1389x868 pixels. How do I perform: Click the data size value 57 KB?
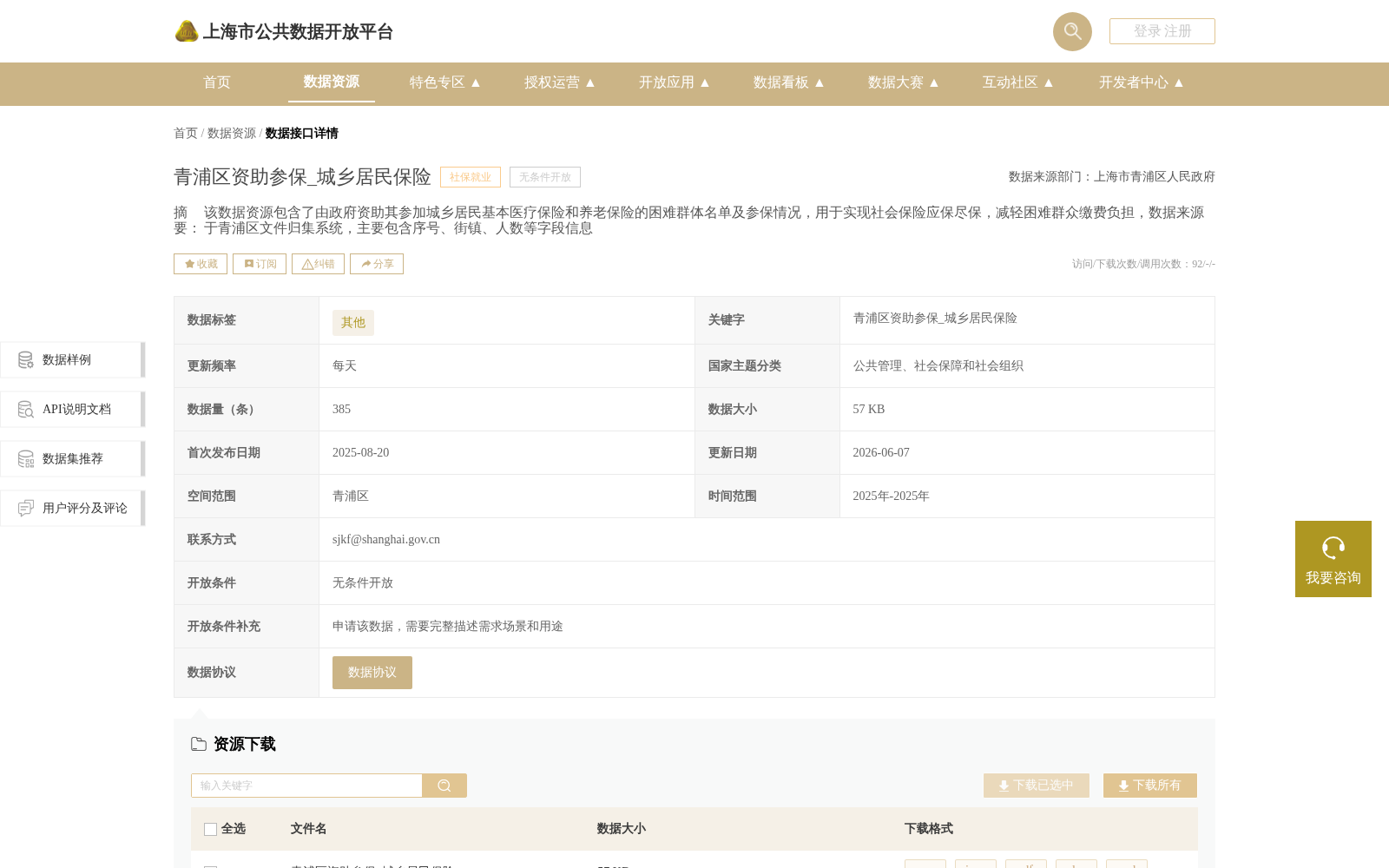click(x=869, y=410)
